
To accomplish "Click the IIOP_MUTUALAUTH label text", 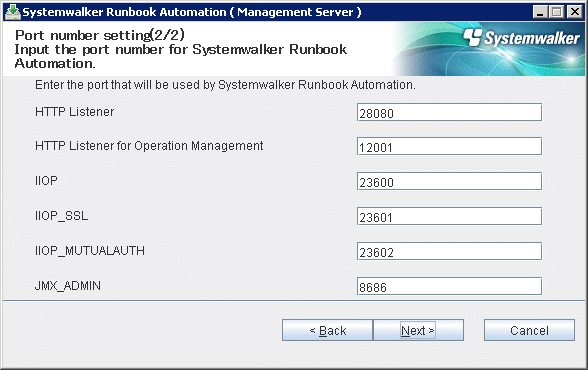I will 90,251.
